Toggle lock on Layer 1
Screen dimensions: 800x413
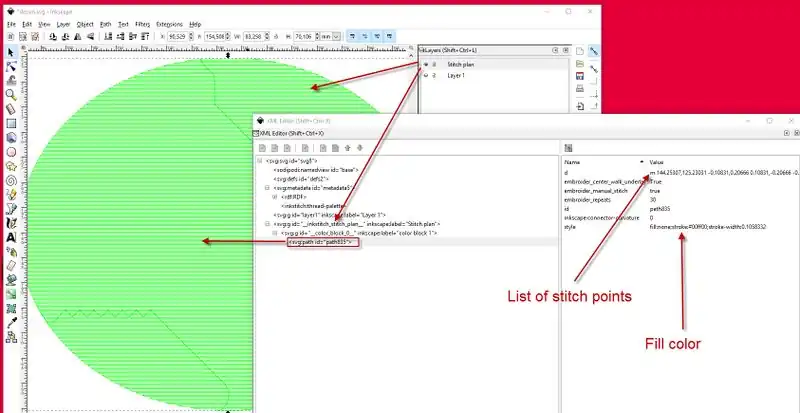[x=435, y=76]
